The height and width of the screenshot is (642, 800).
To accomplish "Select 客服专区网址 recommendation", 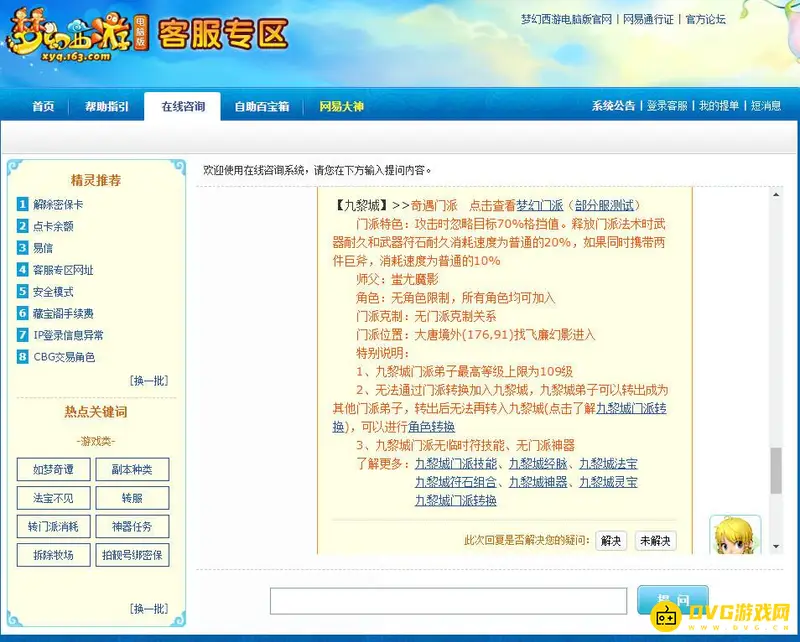I will (x=63, y=270).
